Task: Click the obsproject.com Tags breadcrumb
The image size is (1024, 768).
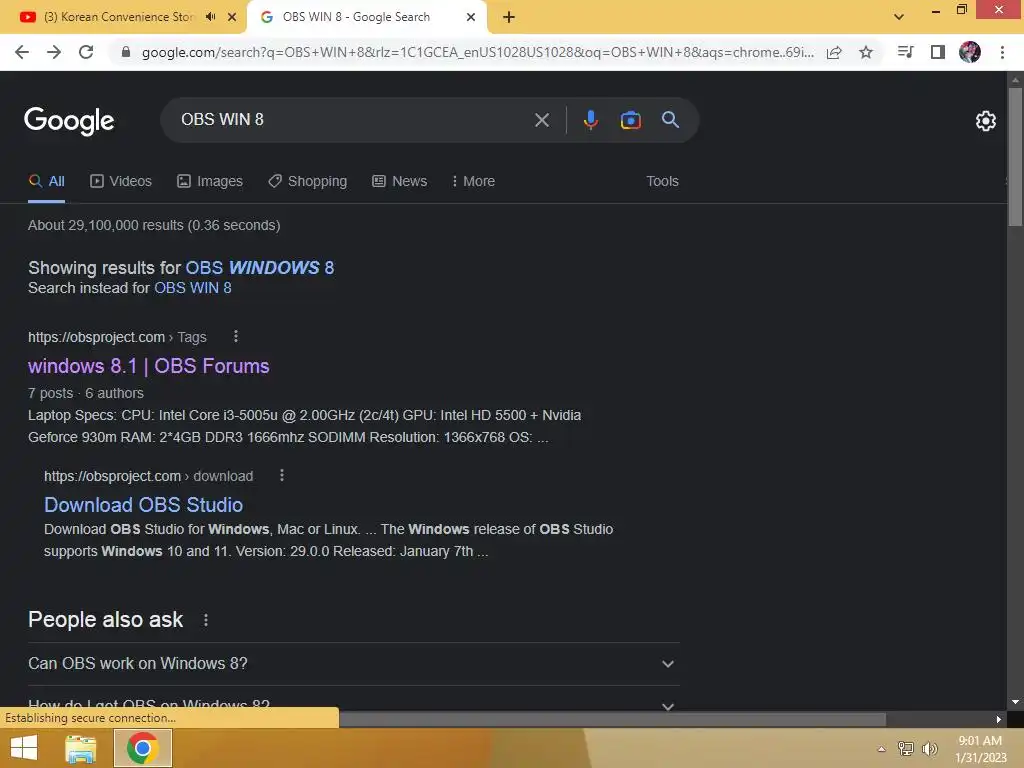Action: click(x=117, y=337)
